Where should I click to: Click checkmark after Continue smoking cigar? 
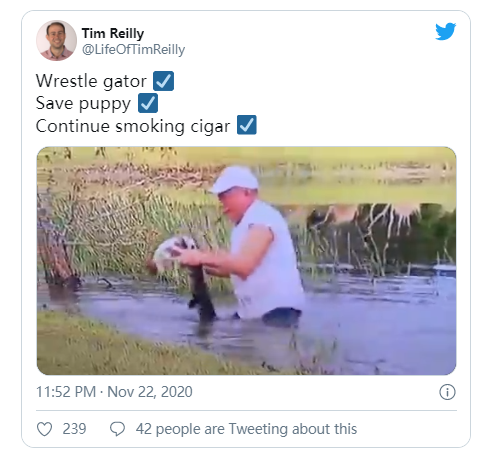[x=247, y=125]
